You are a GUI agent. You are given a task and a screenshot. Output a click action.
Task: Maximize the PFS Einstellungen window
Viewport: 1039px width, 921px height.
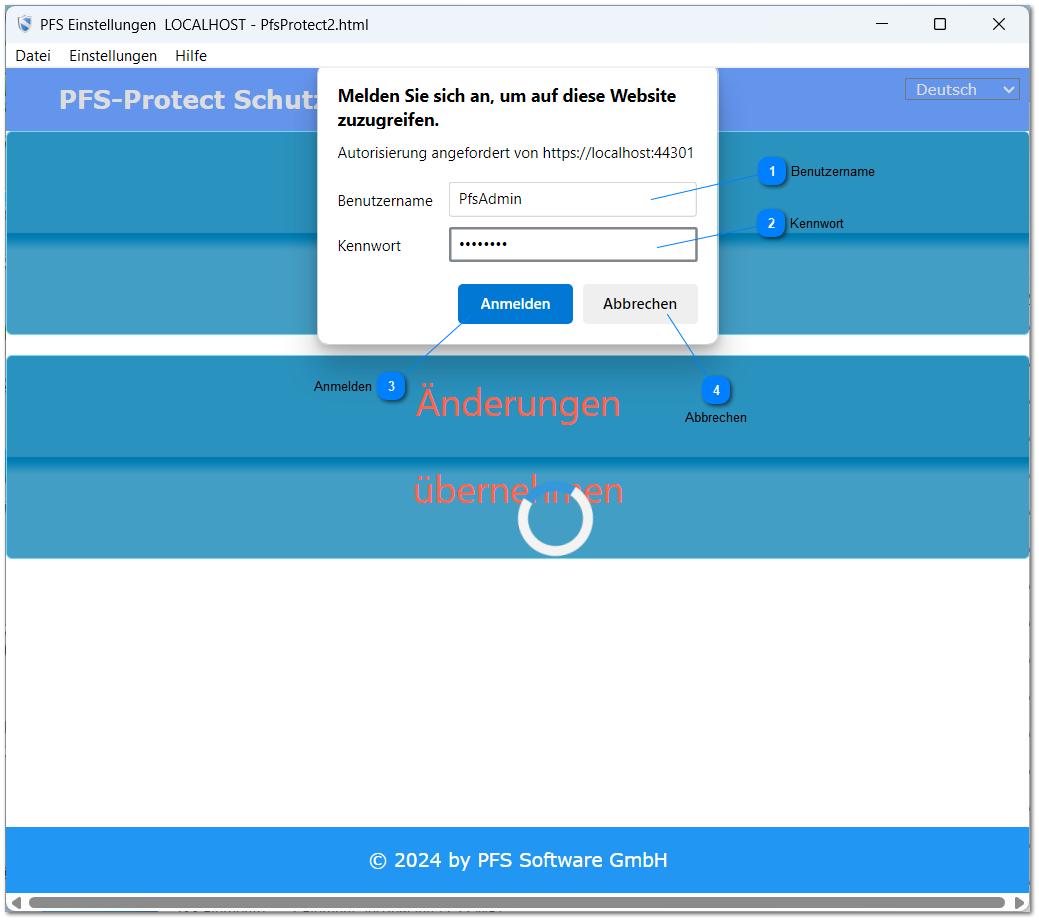coord(940,24)
